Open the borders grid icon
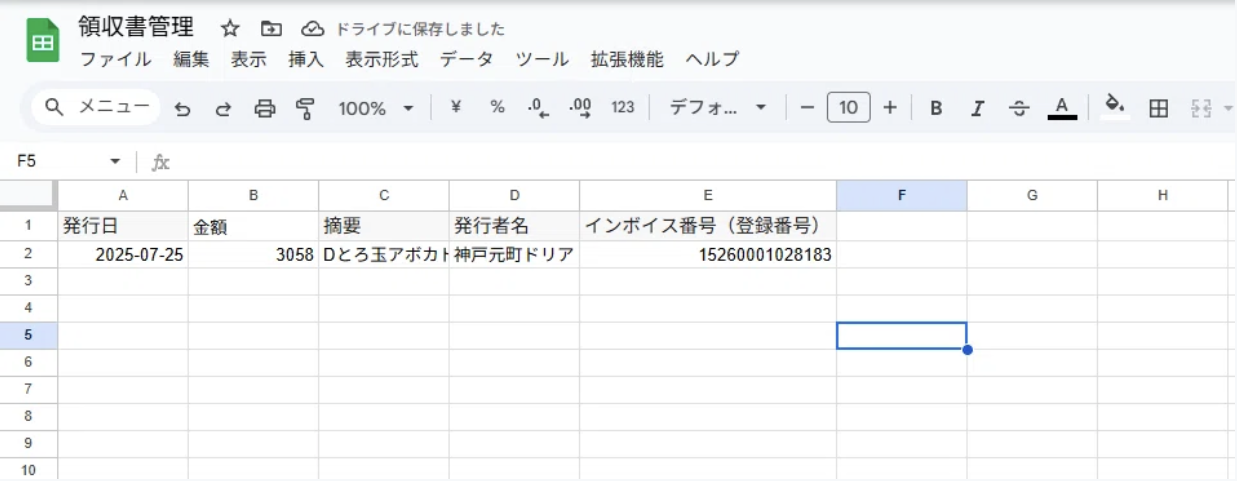 point(1158,109)
